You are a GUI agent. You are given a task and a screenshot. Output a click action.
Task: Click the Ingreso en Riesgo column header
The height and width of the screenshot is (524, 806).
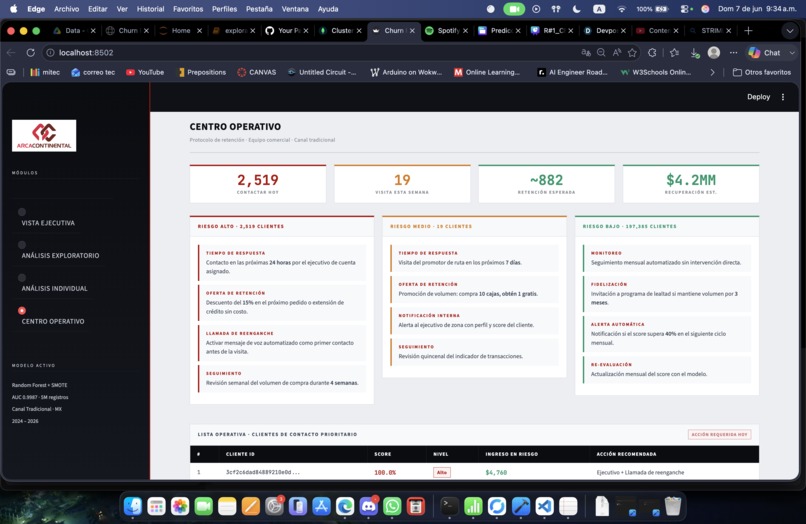coord(511,454)
